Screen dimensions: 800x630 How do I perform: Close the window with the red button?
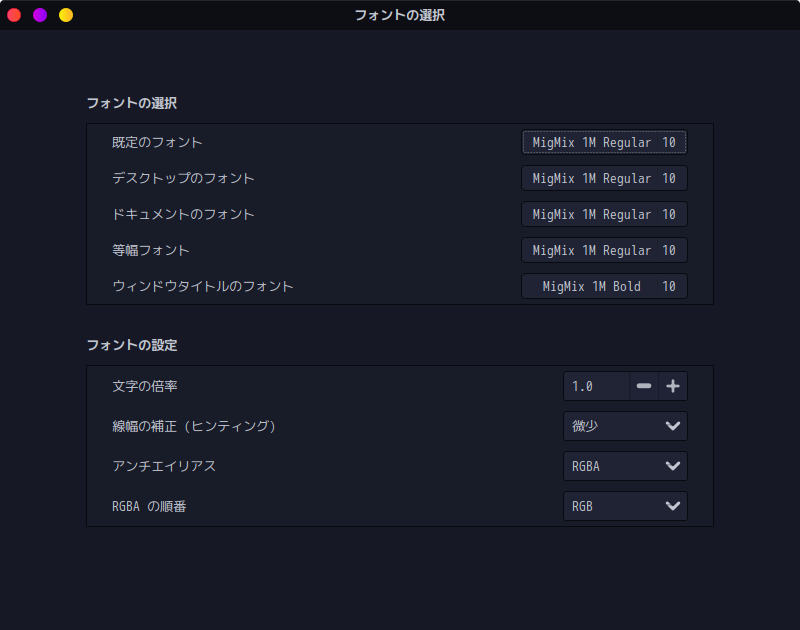click(x=14, y=15)
